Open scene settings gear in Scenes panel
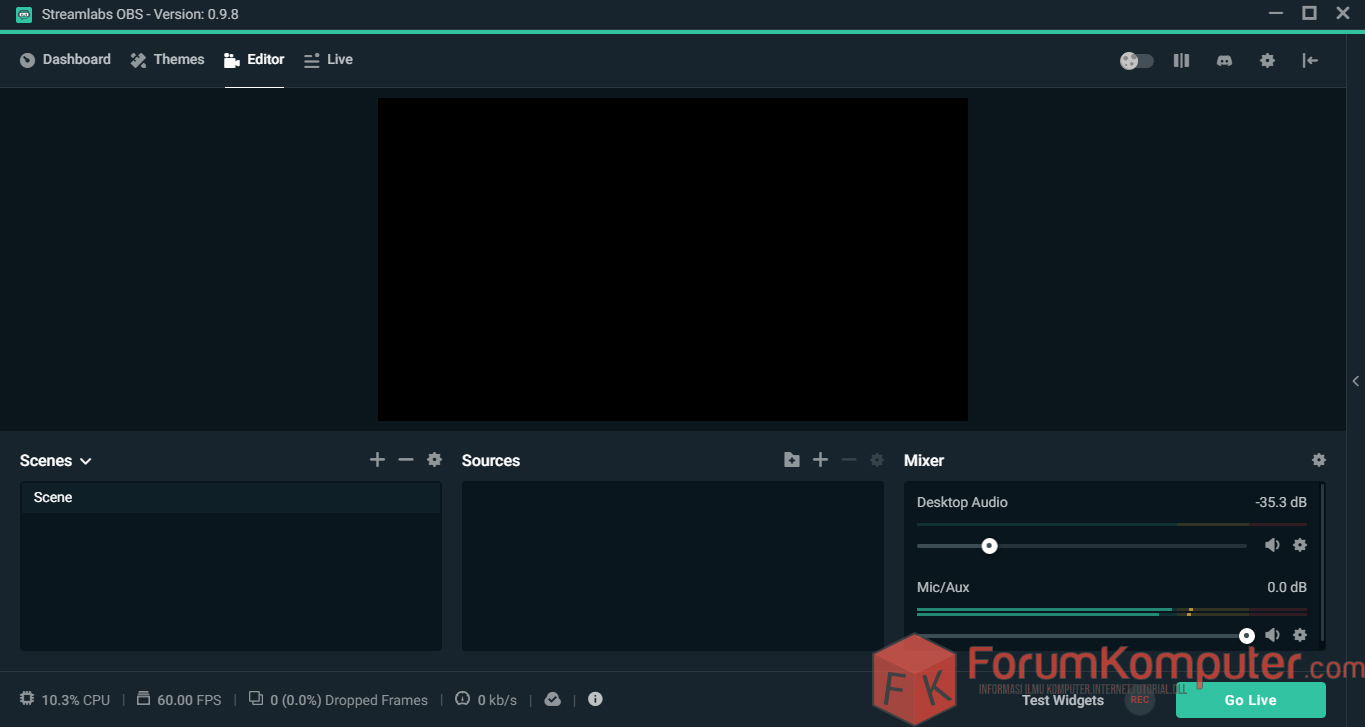The width and height of the screenshot is (1365, 727). 434,460
